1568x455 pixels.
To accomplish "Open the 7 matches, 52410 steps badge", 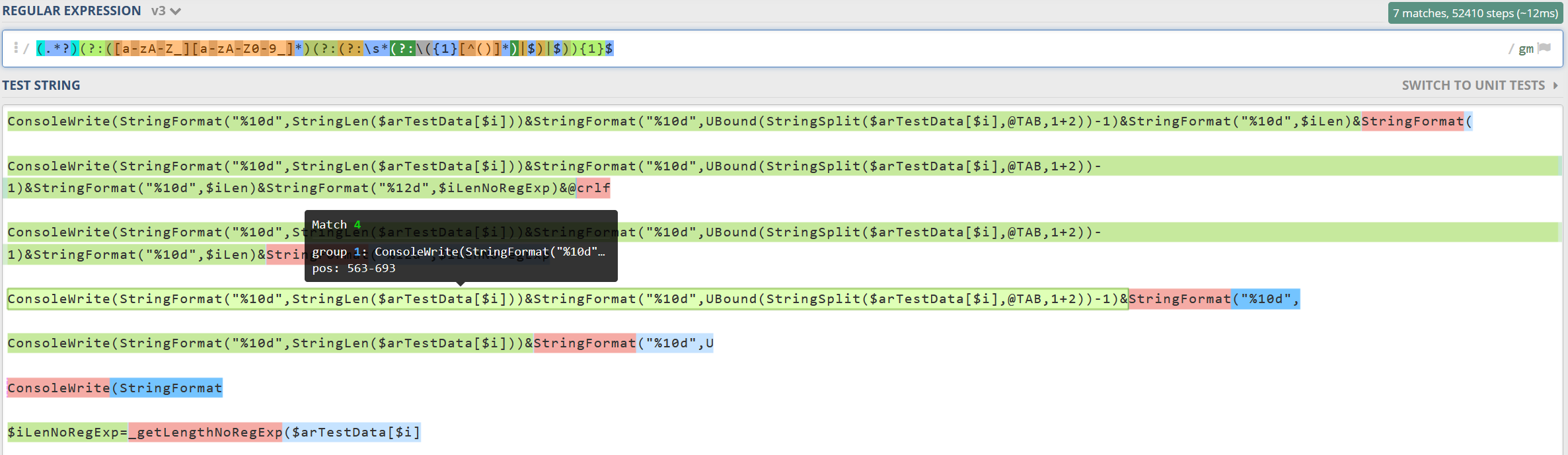I will click(1475, 13).
